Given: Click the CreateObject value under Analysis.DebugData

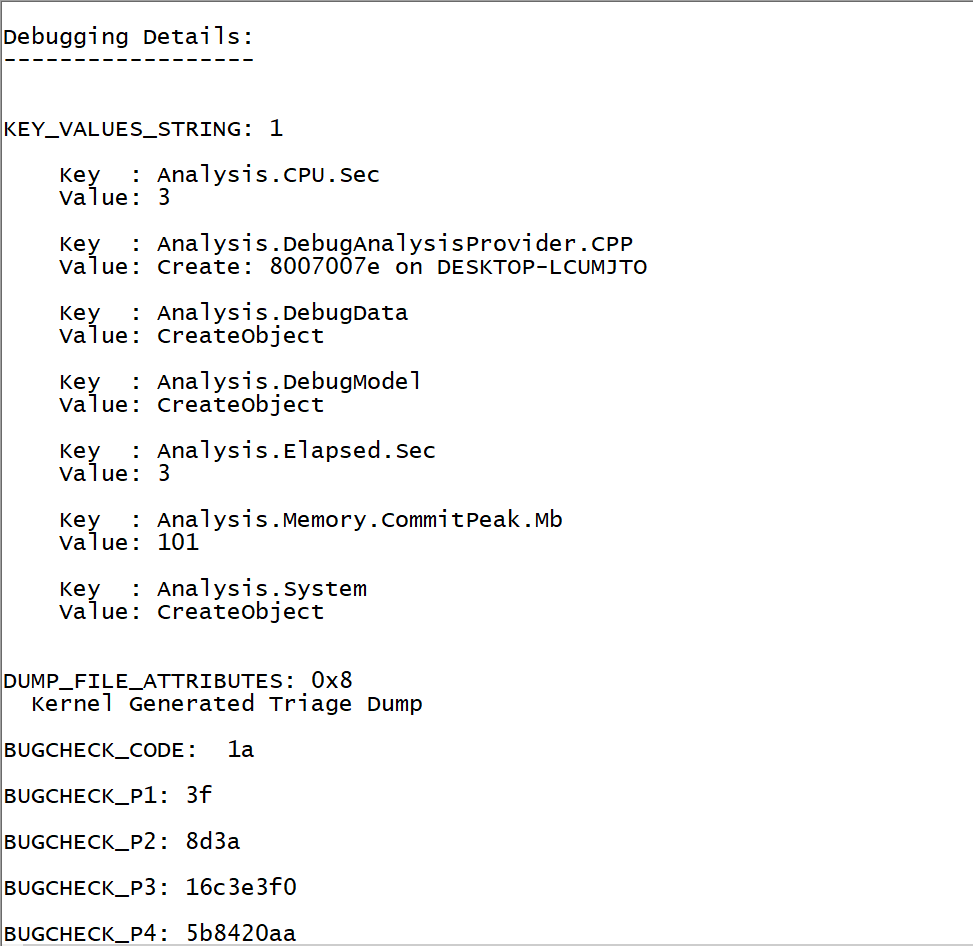Looking at the screenshot, I should (240, 336).
